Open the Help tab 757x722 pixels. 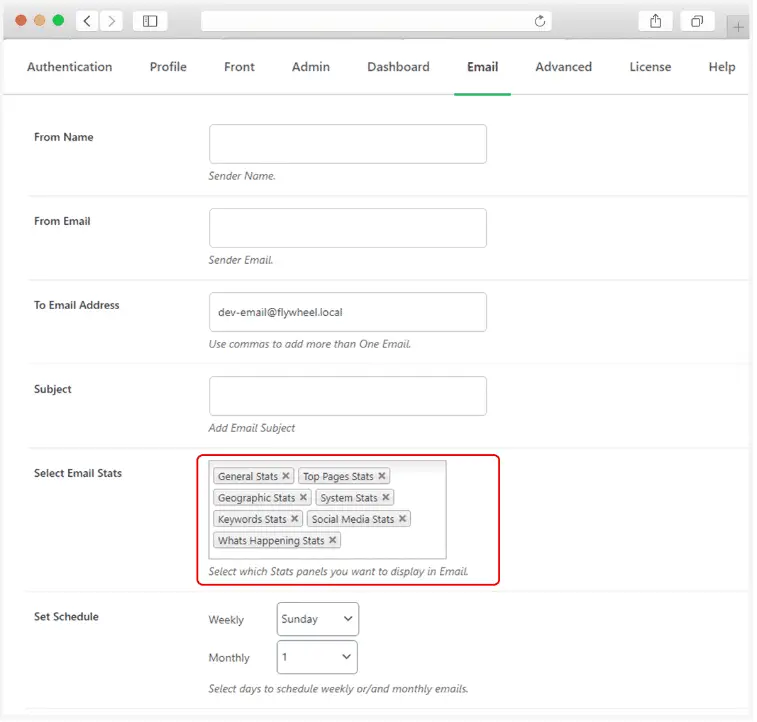[x=722, y=67]
